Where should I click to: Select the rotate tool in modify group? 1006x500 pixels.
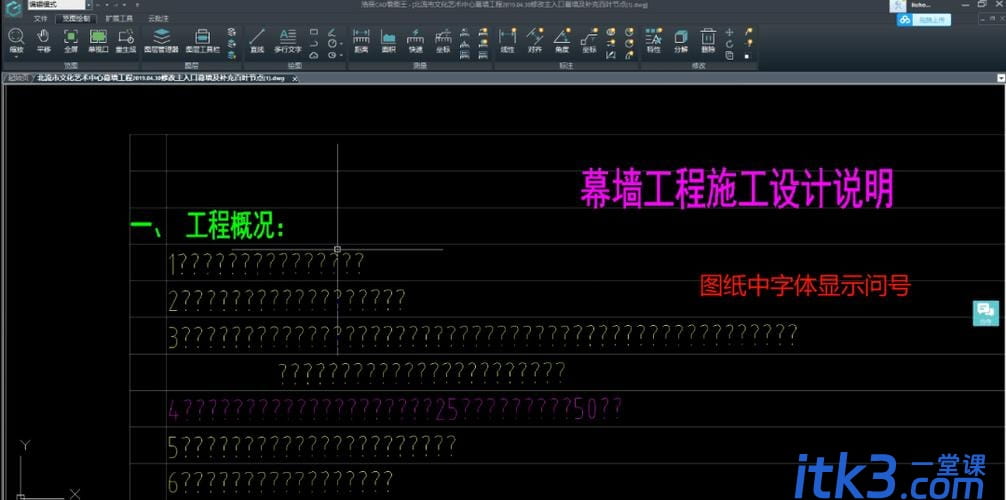(x=729, y=44)
